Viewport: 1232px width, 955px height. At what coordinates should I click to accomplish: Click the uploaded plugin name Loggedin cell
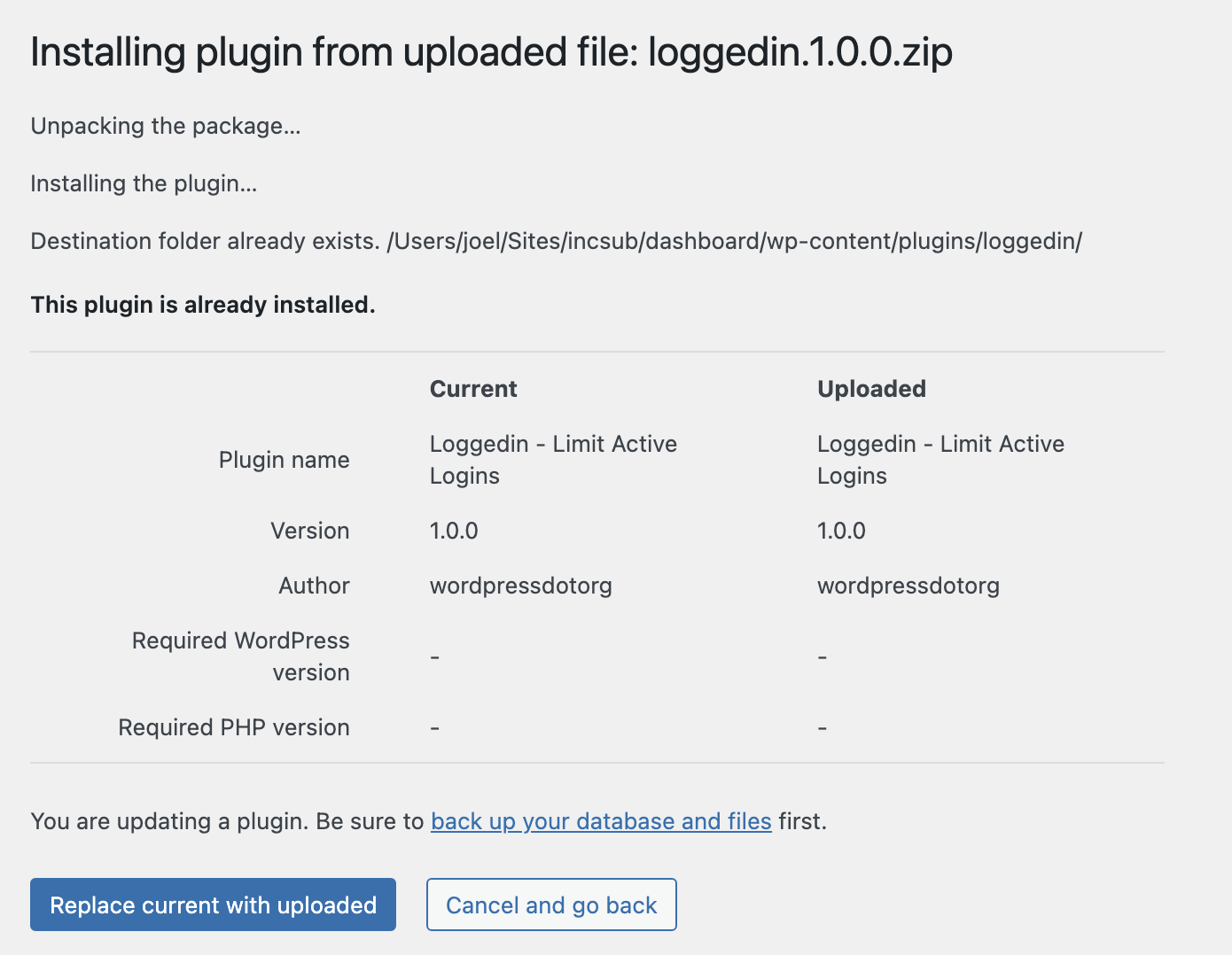pyautogui.click(x=940, y=459)
